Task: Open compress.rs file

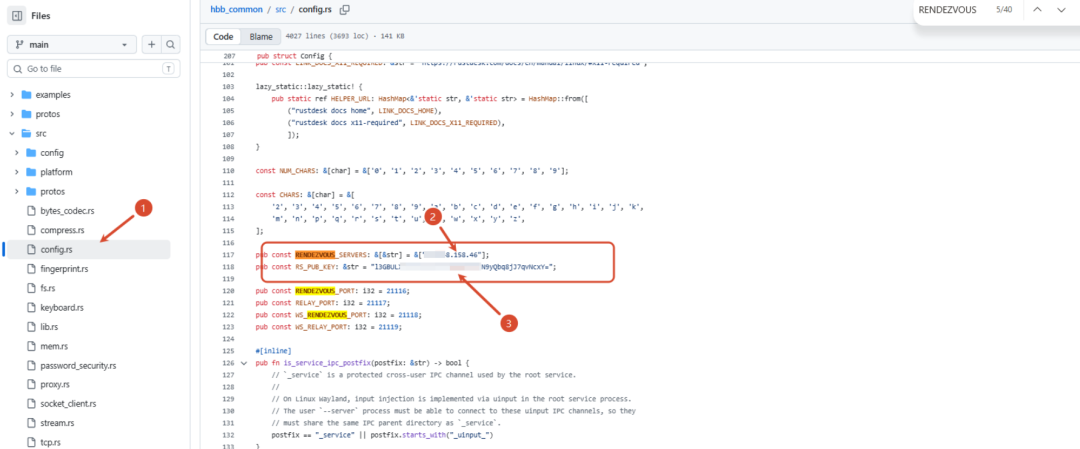Action: tap(62, 230)
